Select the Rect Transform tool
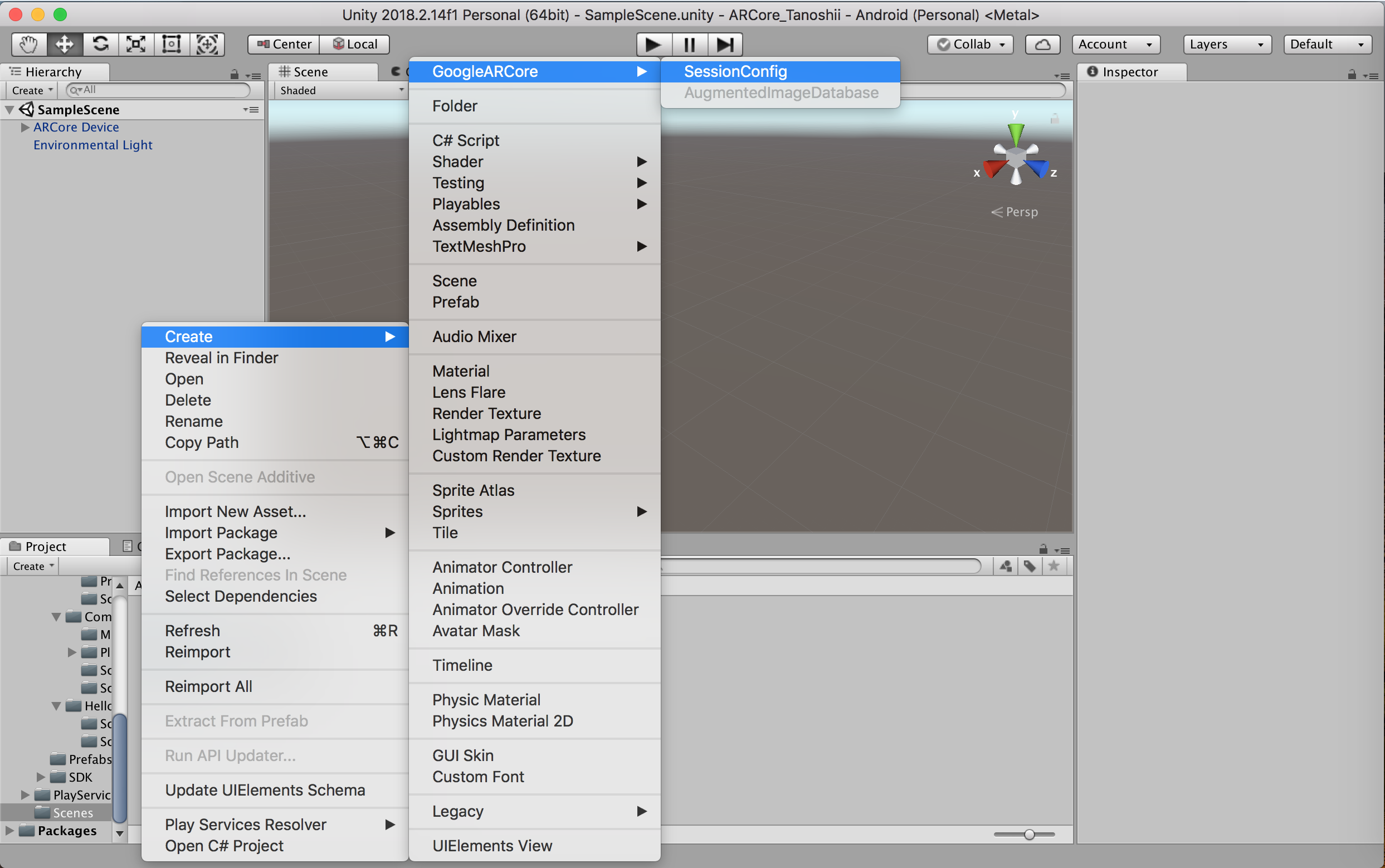This screenshot has width=1385, height=868. (x=172, y=44)
